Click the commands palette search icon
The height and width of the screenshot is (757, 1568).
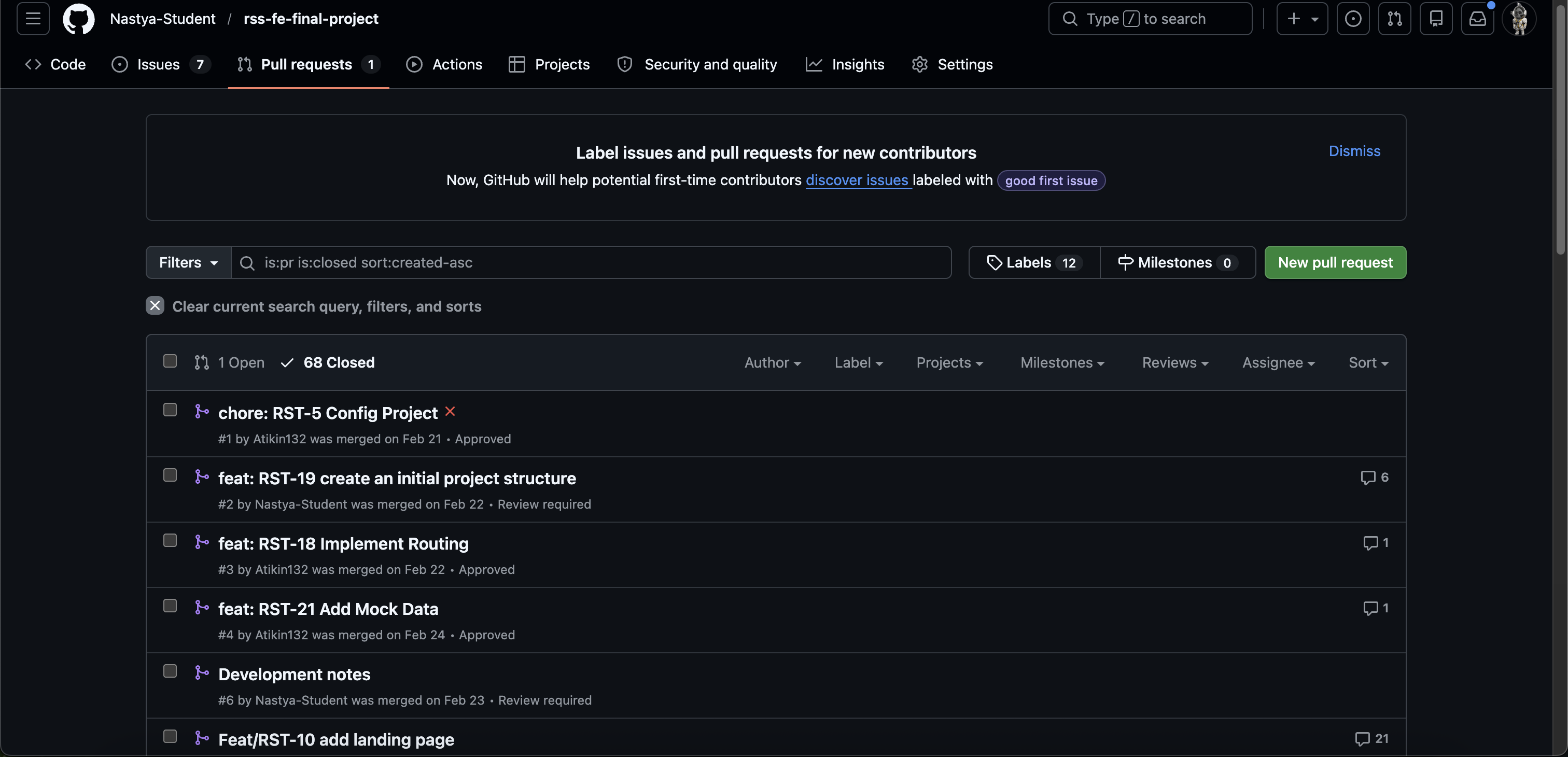click(1070, 18)
